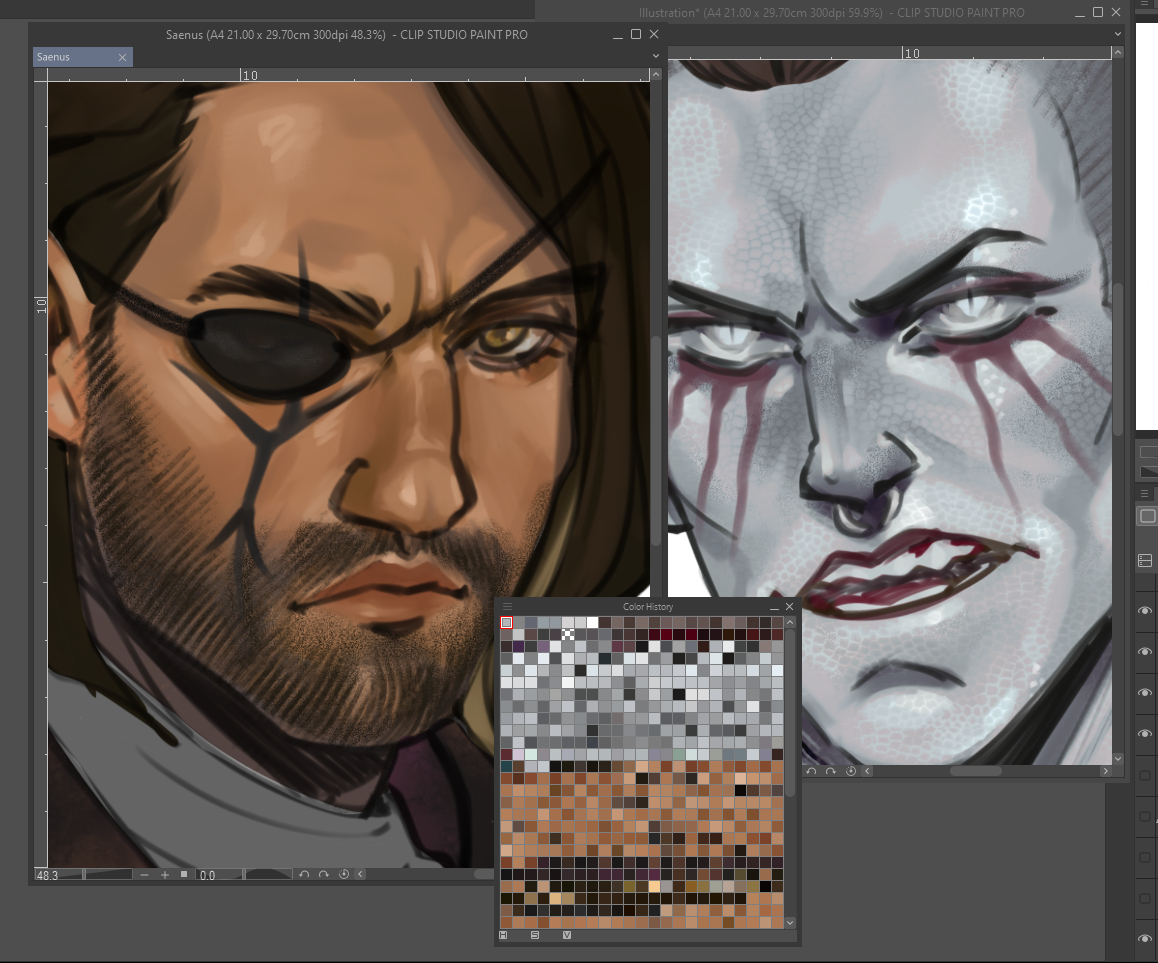Click the V button in Color History
The height and width of the screenshot is (963, 1158).
567,935
